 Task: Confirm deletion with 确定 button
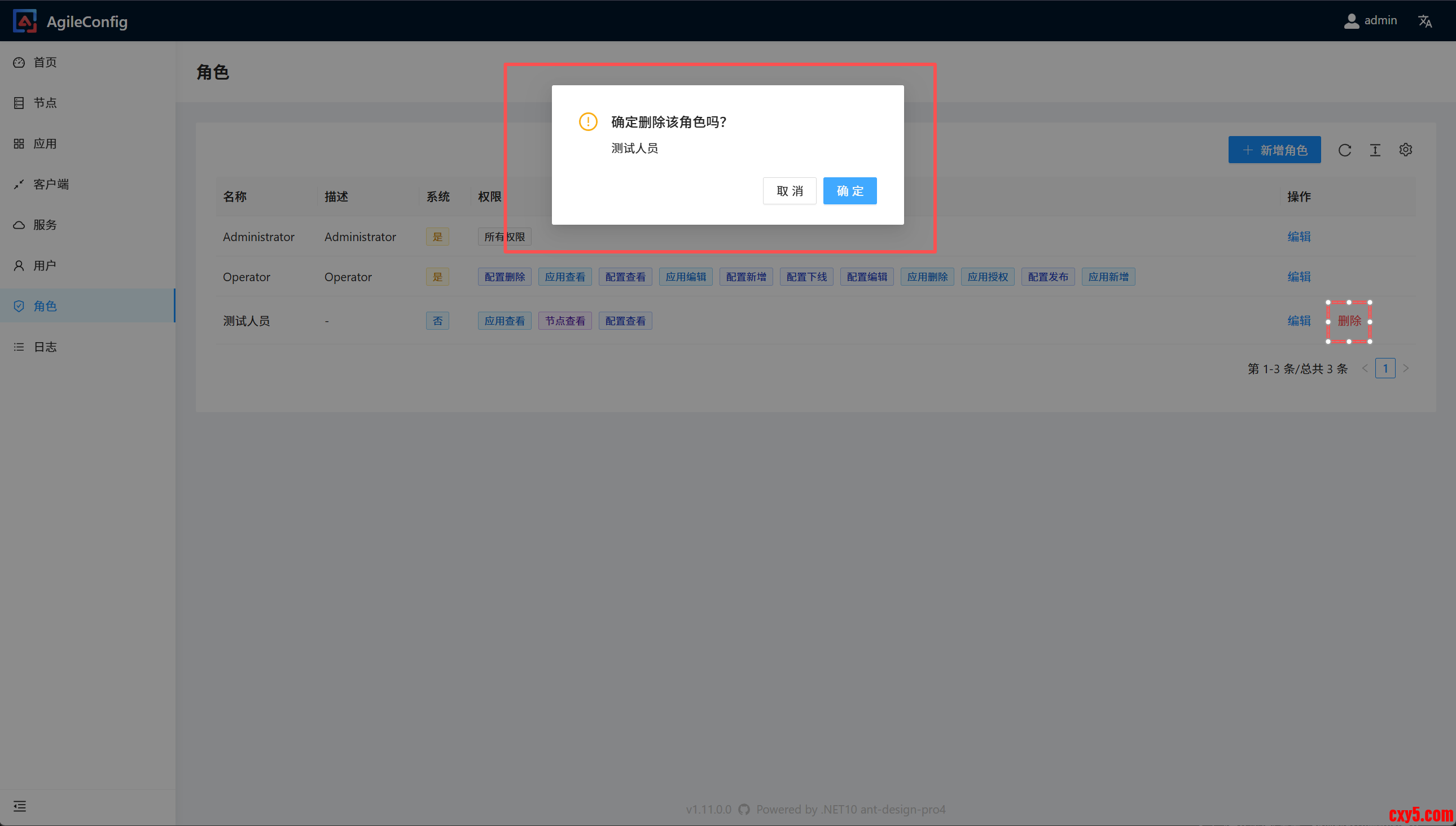point(849,191)
